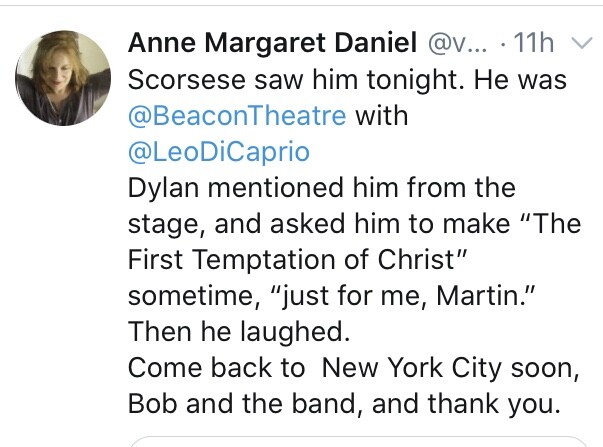The height and width of the screenshot is (447, 603).
Task: Open Anne Margaret Daniel's profile picture
Action: (x=63, y=78)
